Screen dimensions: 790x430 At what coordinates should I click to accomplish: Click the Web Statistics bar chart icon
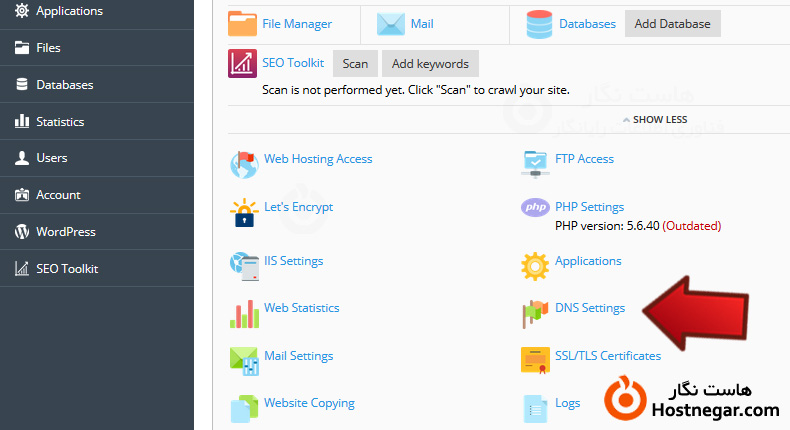244,313
